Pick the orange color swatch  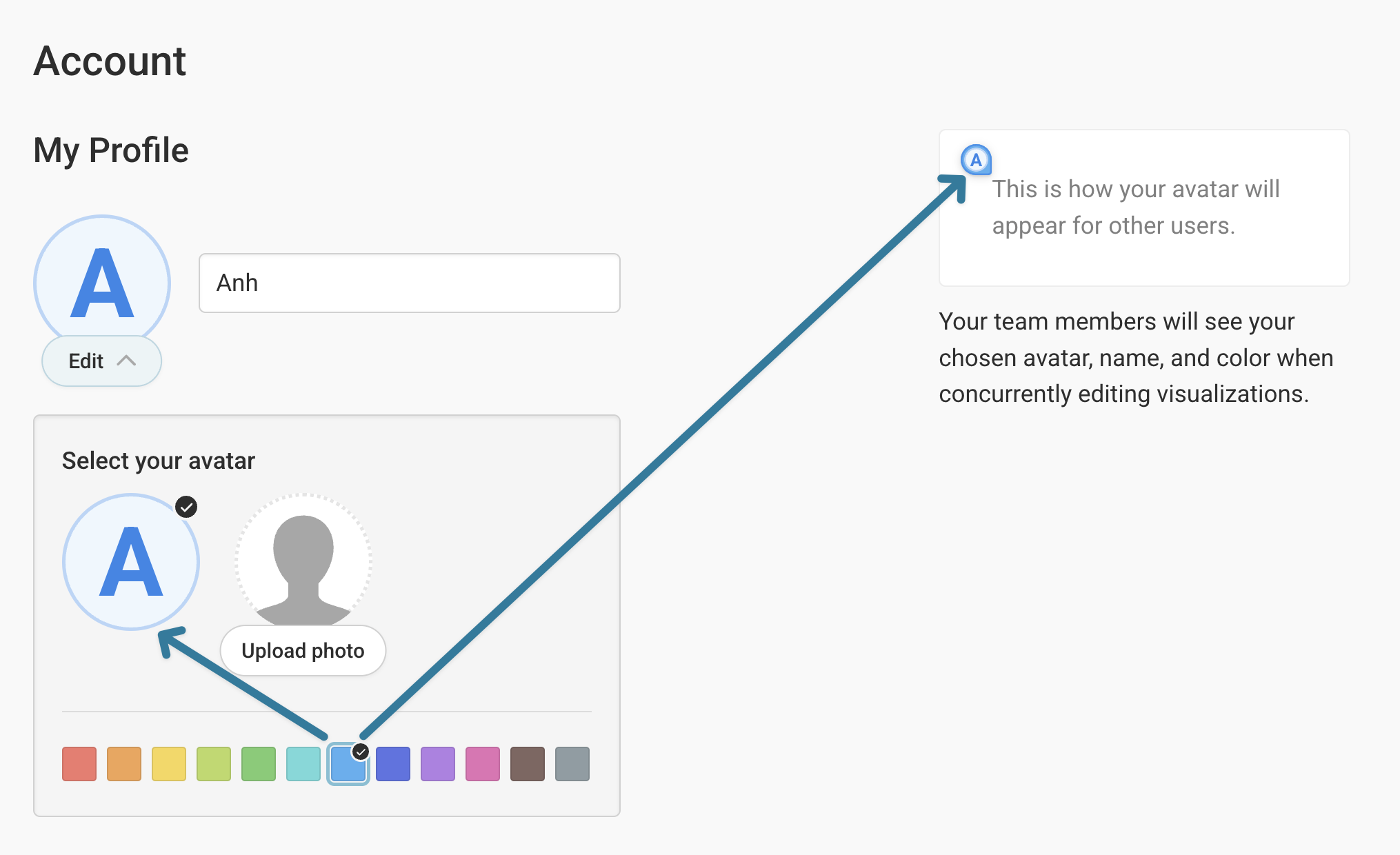tap(124, 763)
